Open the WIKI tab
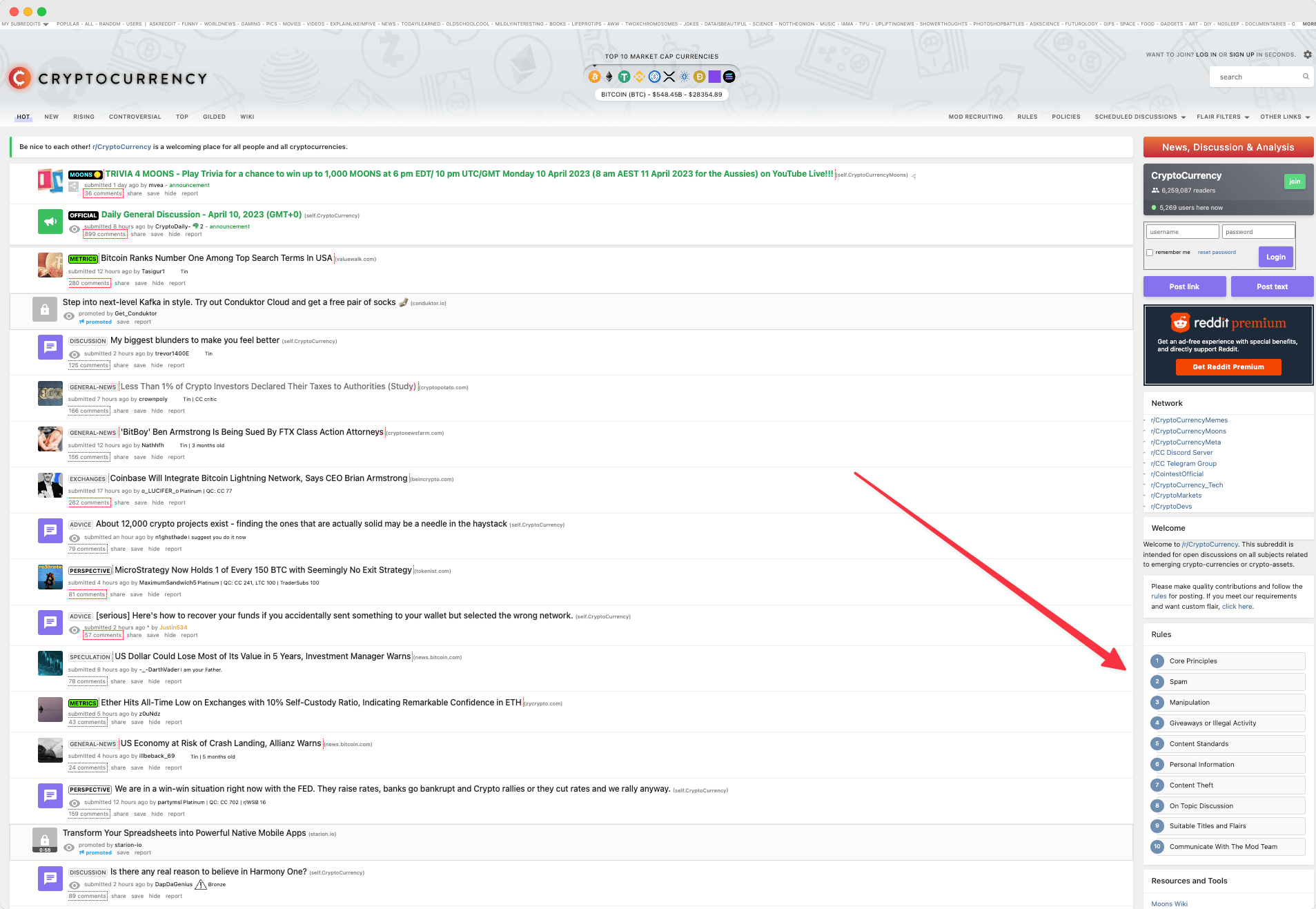Screen dimensions: 1316x909 point(247,117)
